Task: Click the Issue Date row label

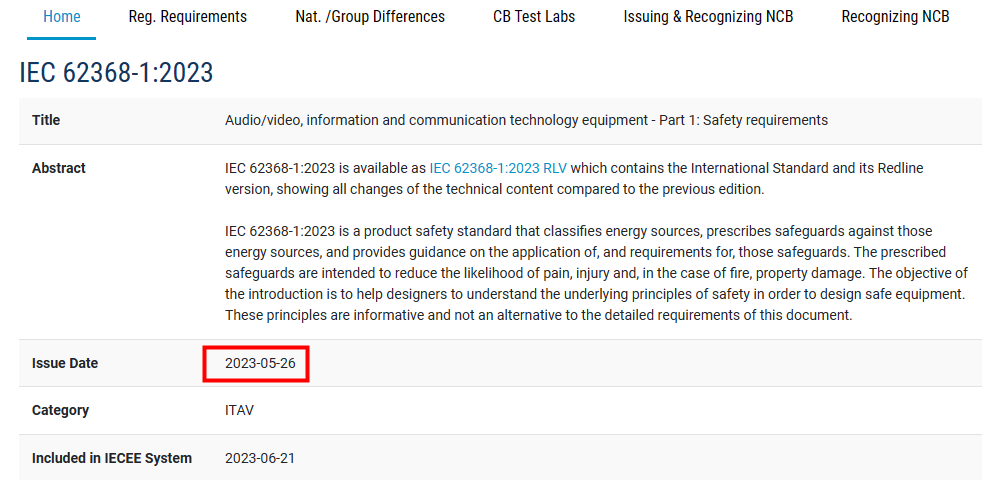Action: point(65,363)
